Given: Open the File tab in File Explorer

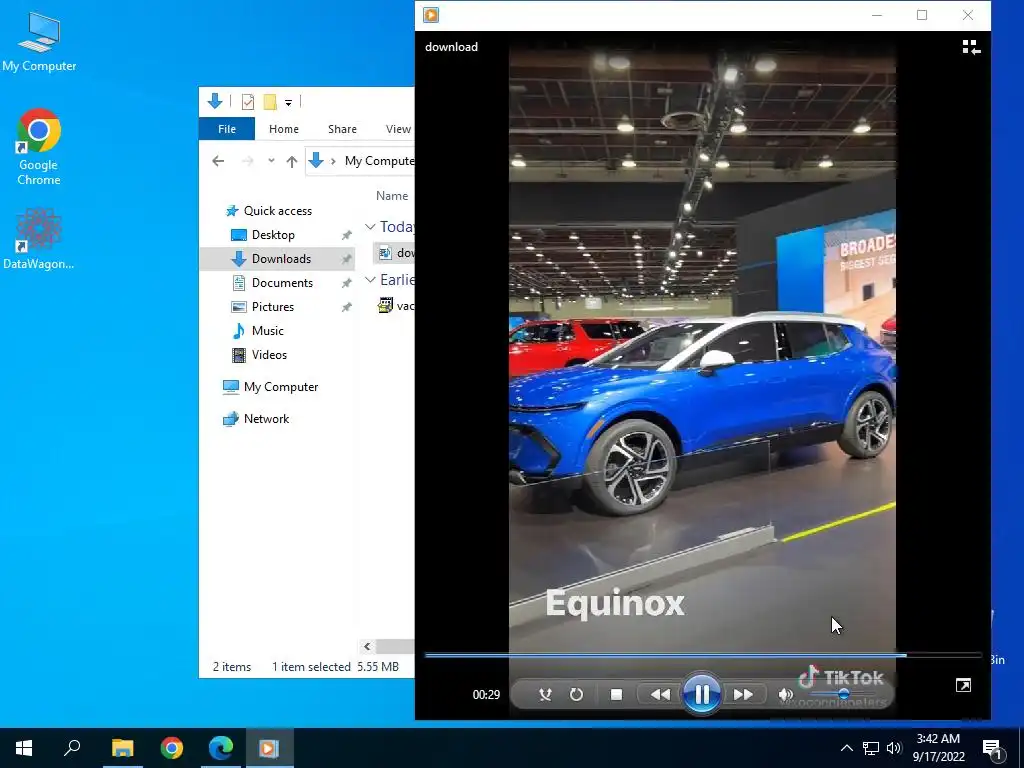Looking at the screenshot, I should (x=227, y=129).
